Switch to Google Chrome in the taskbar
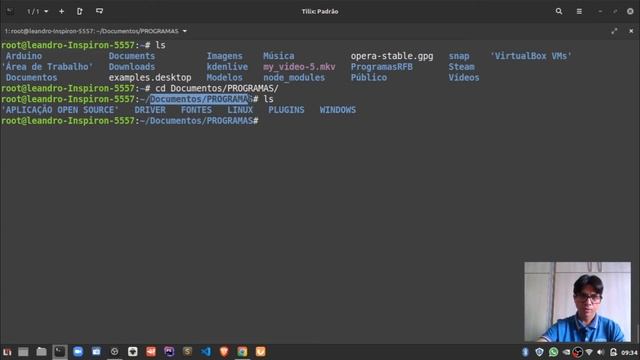Viewport: 640px width, 360px height. 242,352
